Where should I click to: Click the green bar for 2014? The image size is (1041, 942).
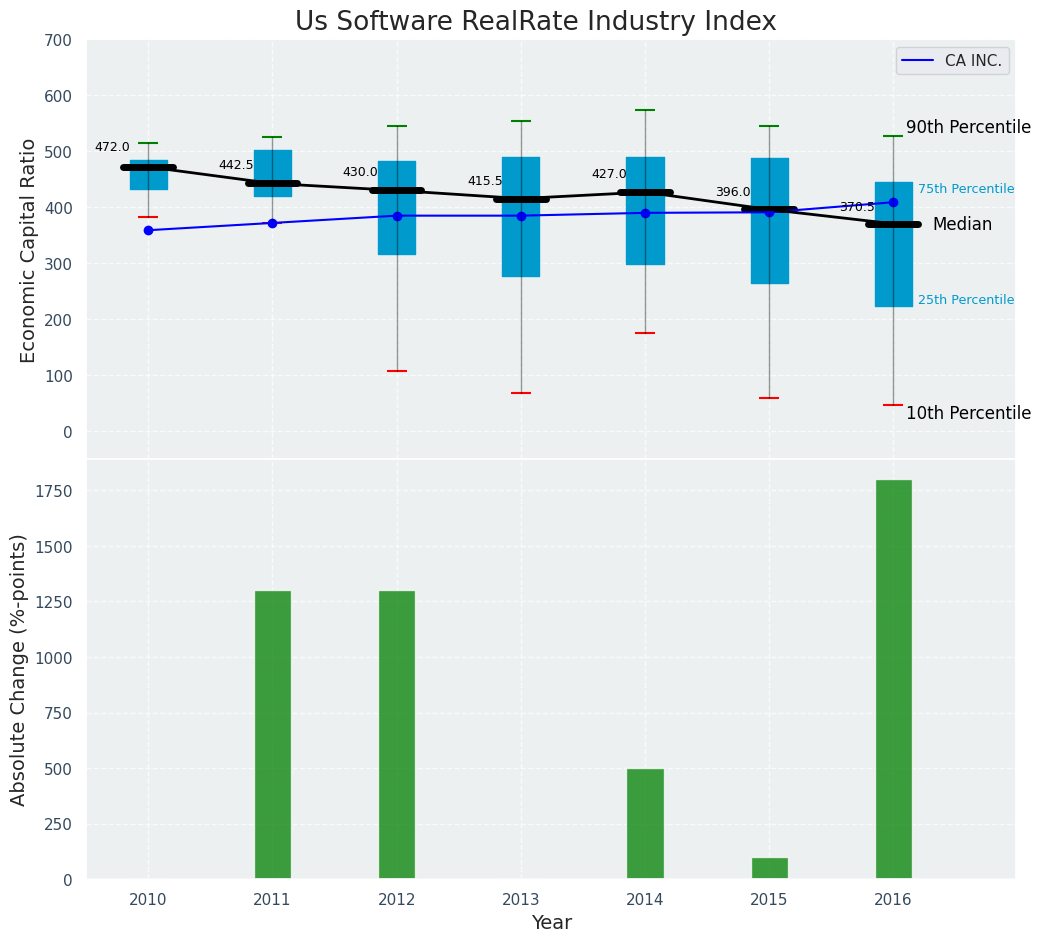point(645,824)
